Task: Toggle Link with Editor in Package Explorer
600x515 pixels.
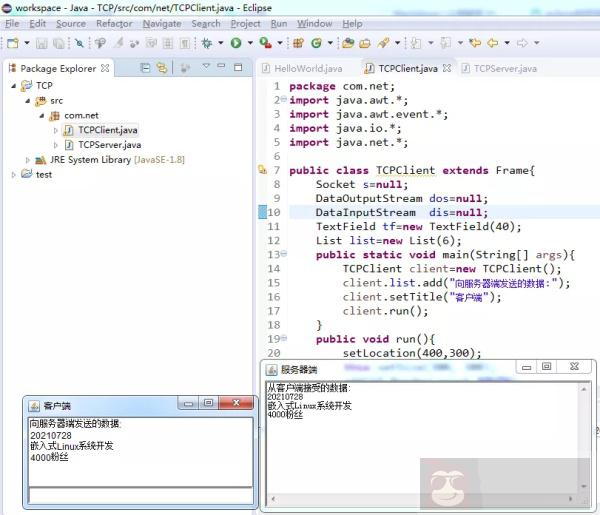Action: pos(162,68)
